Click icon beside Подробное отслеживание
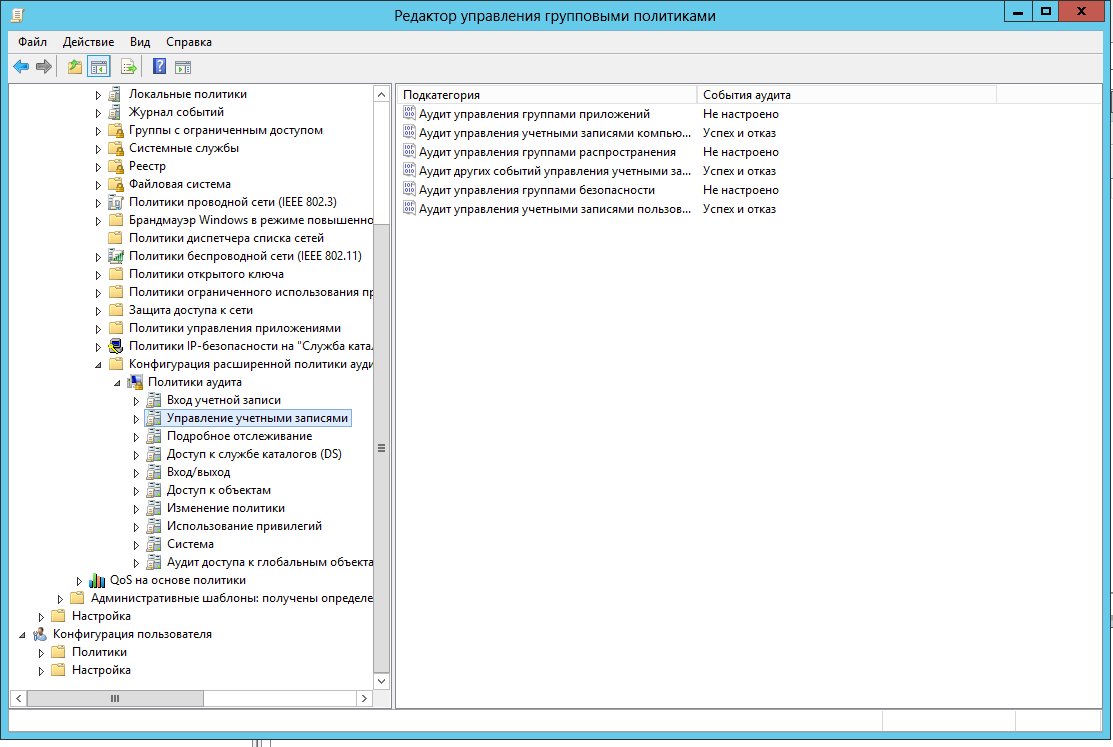 tap(154, 437)
